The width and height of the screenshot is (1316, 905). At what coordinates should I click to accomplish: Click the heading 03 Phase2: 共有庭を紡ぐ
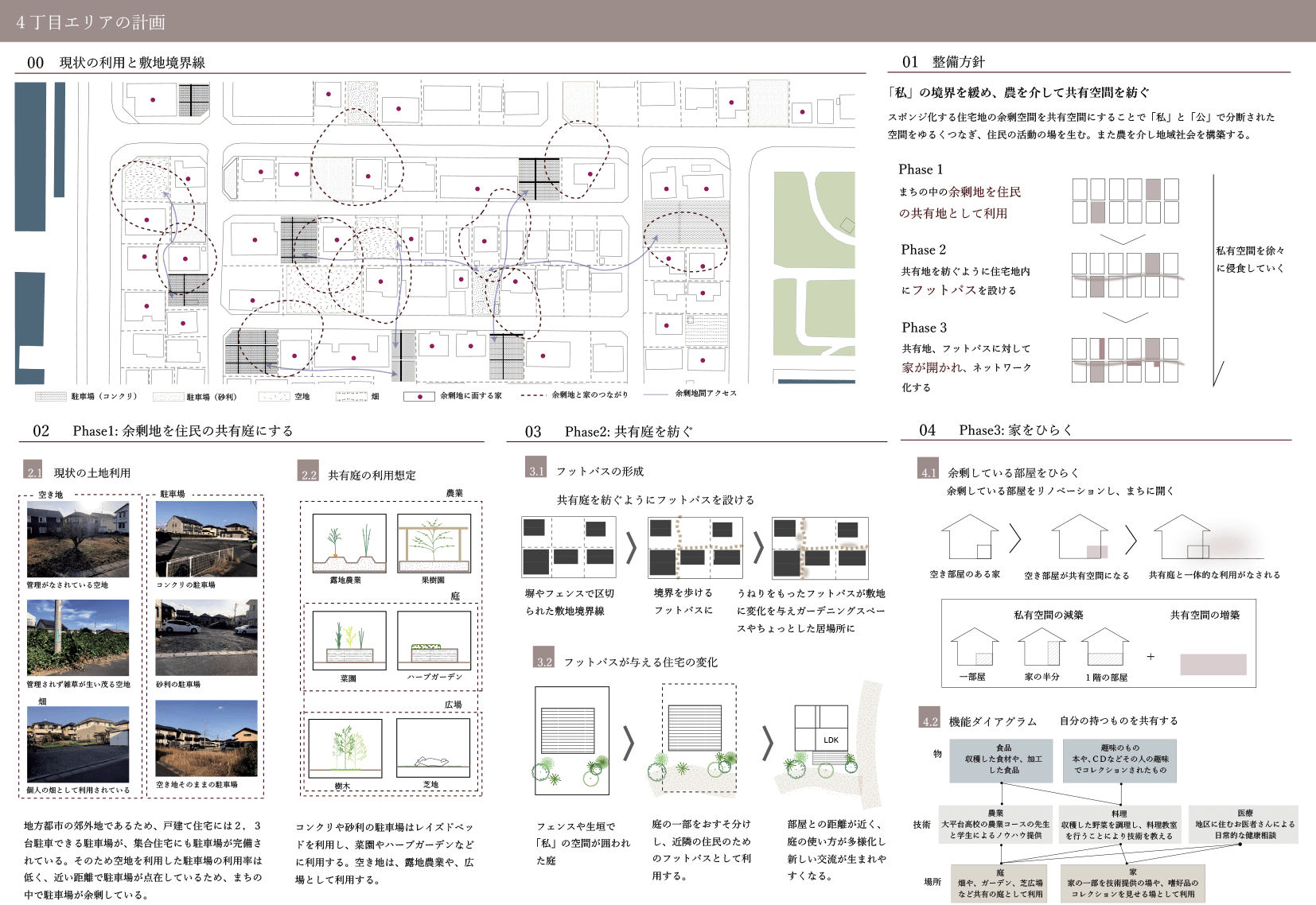click(x=609, y=431)
